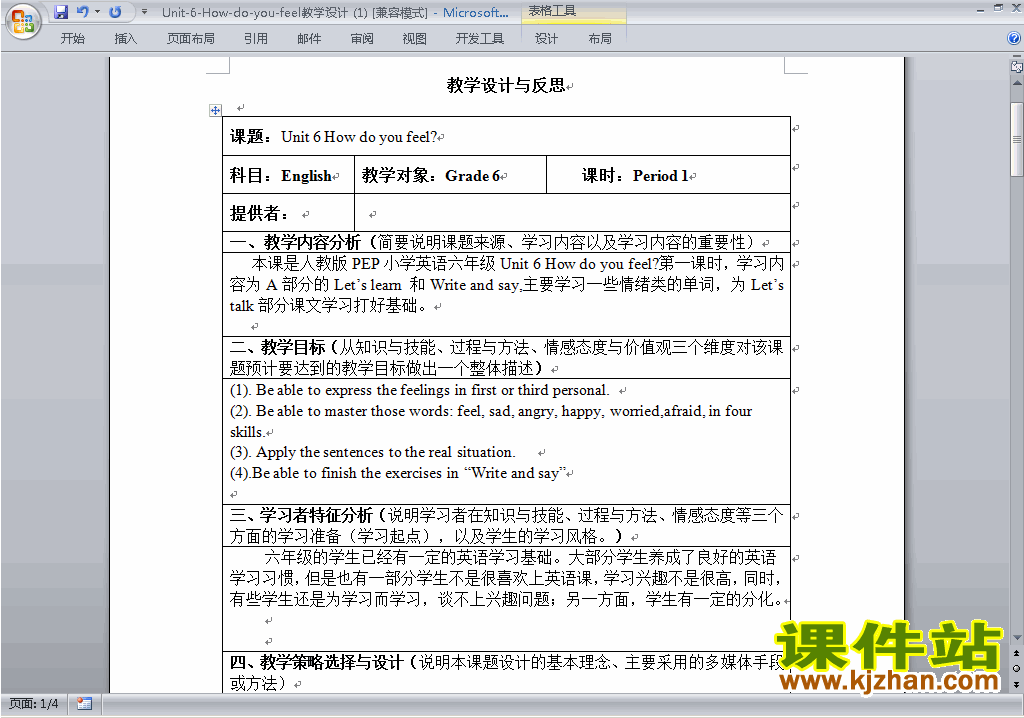Toggle the ruler button above scrollbar
This screenshot has height=718, width=1024.
coord(1017,66)
